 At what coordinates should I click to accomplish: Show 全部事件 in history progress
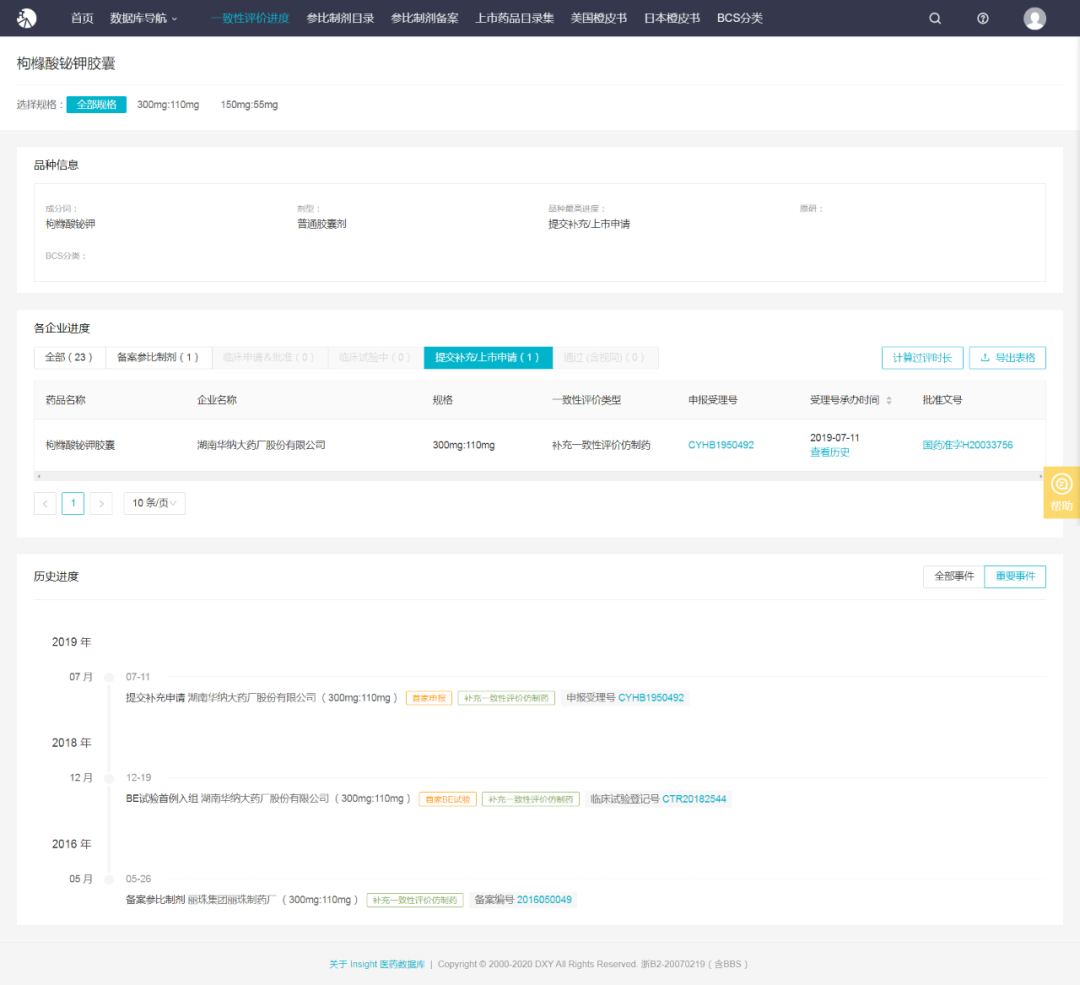click(x=954, y=577)
